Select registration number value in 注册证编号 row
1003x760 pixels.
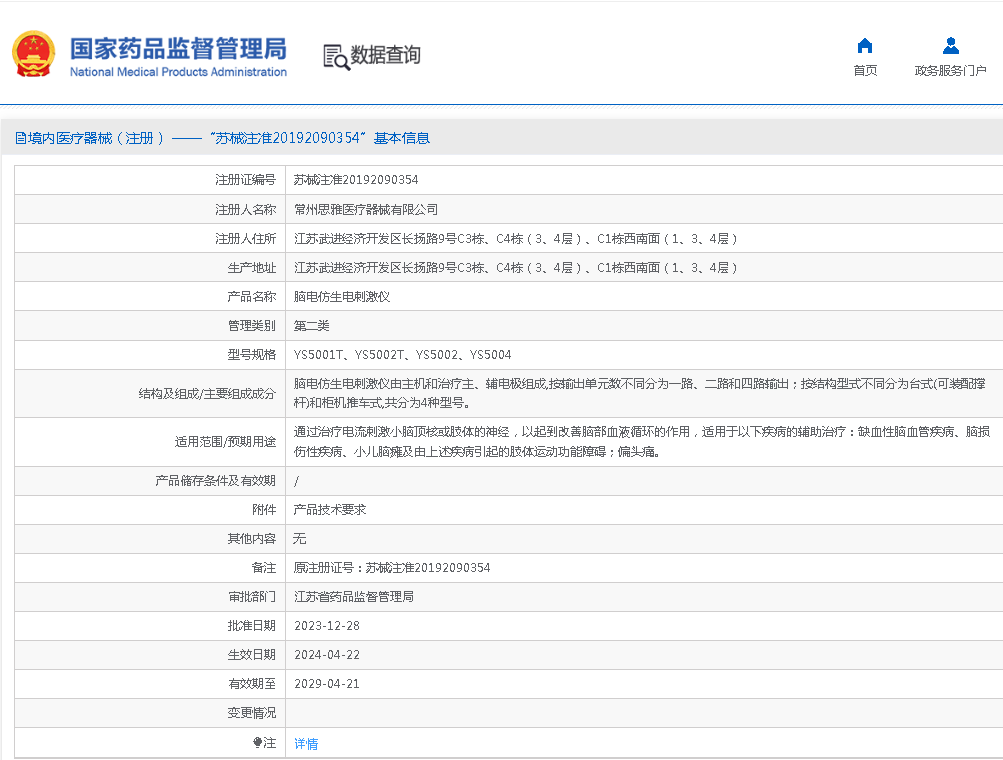coord(356,181)
